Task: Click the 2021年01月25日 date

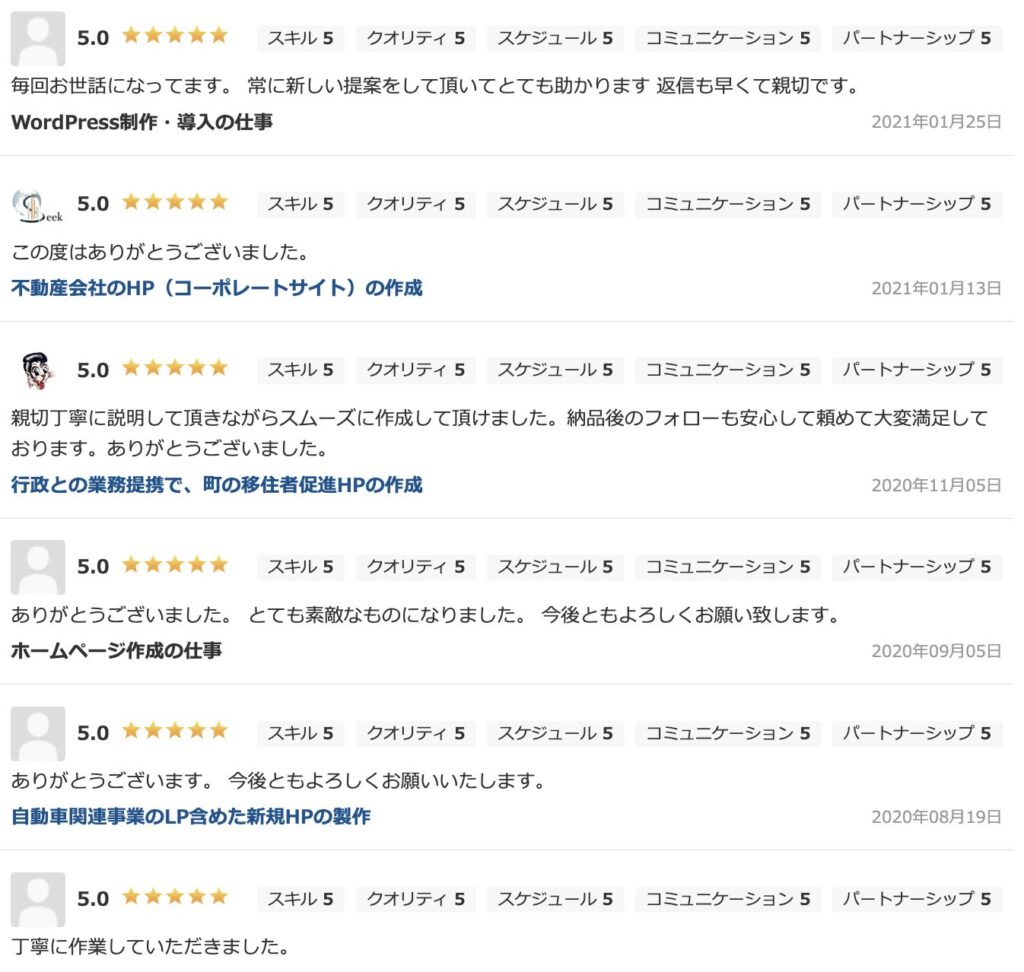Action: pyautogui.click(x=936, y=122)
